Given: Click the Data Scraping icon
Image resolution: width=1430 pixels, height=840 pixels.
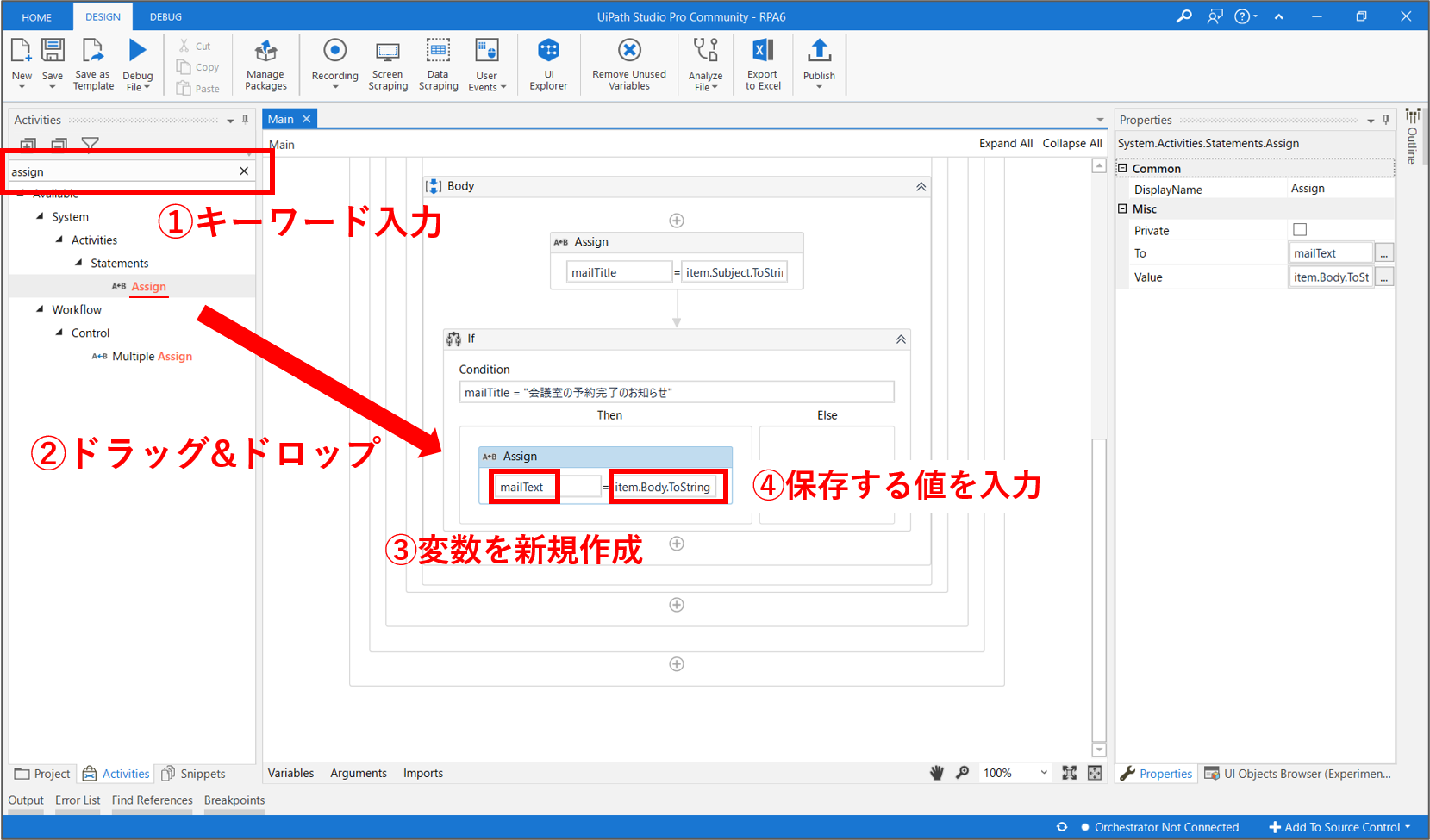Looking at the screenshot, I should tap(438, 52).
